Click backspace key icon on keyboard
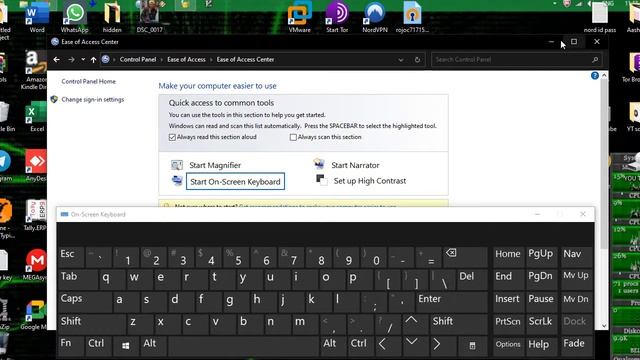The image size is (640, 360). pyautogui.click(x=465, y=257)
